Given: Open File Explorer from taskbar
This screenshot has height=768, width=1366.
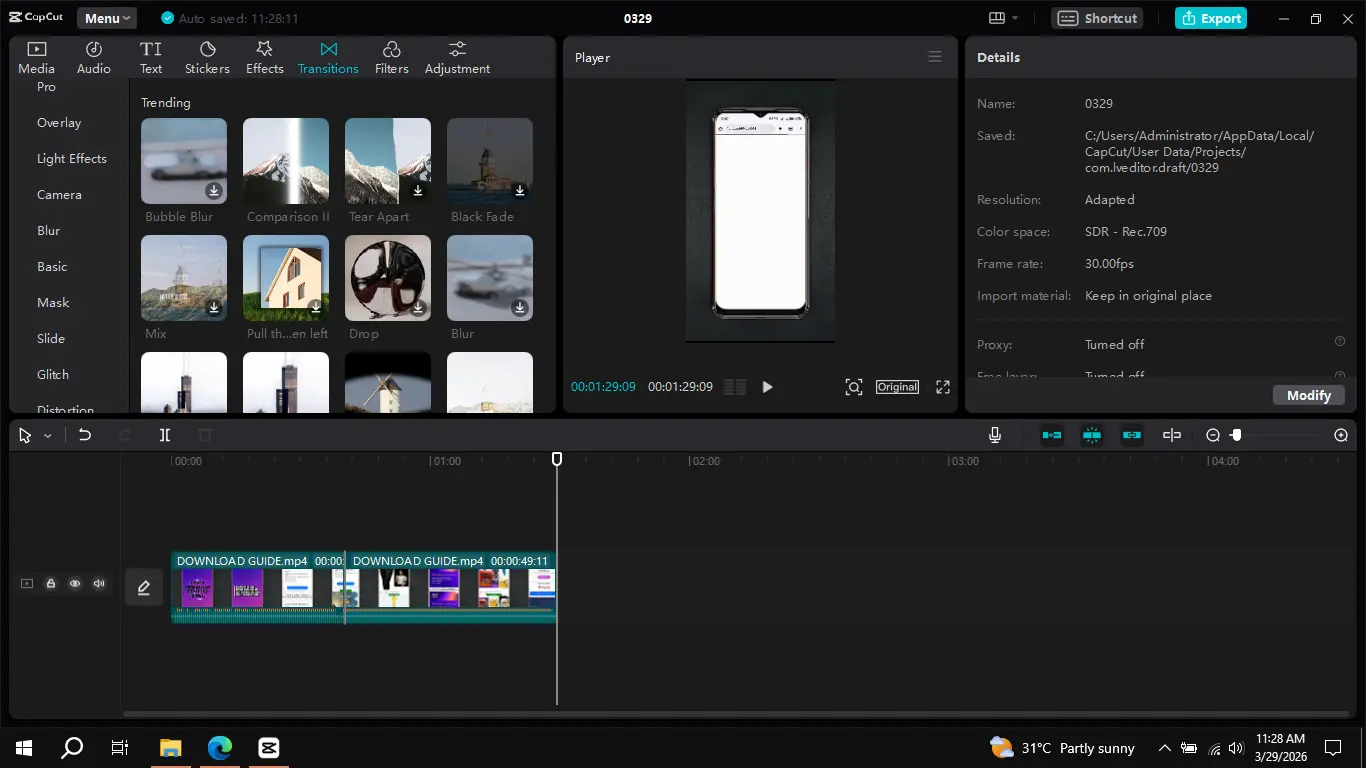Looking at the screenshot, I should [171, 748].
